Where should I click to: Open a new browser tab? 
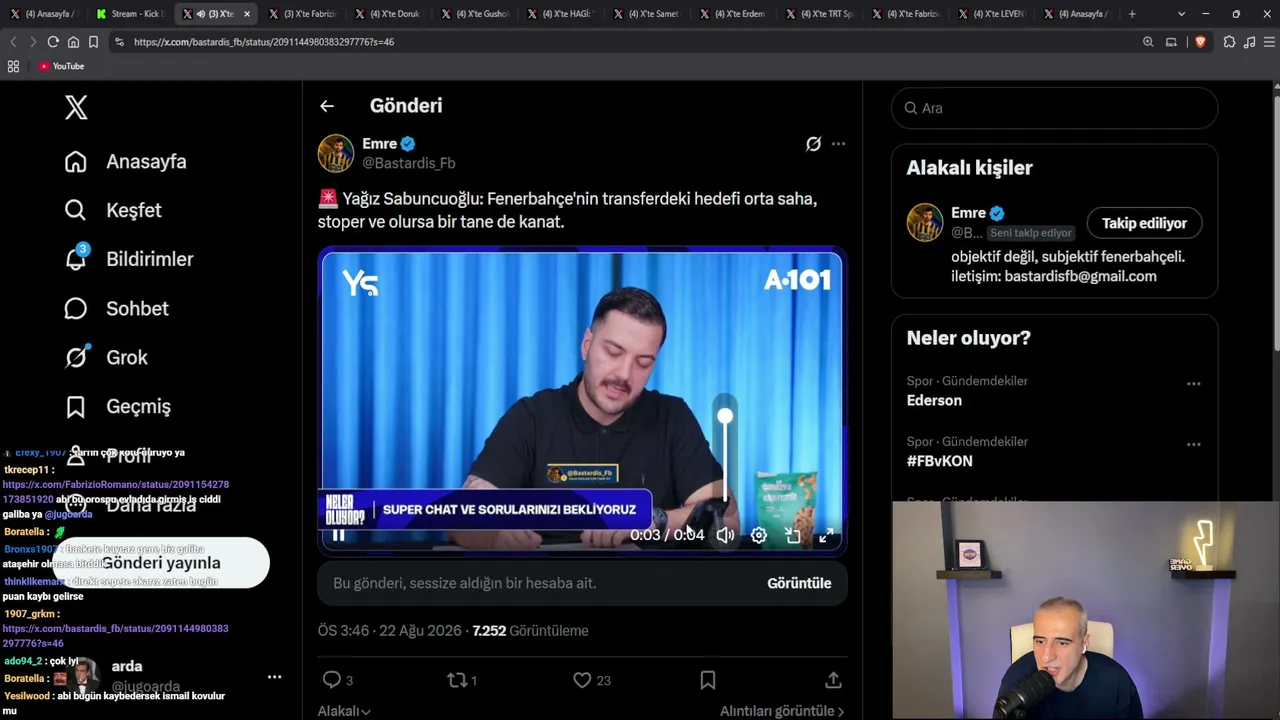click(1132, 14)
